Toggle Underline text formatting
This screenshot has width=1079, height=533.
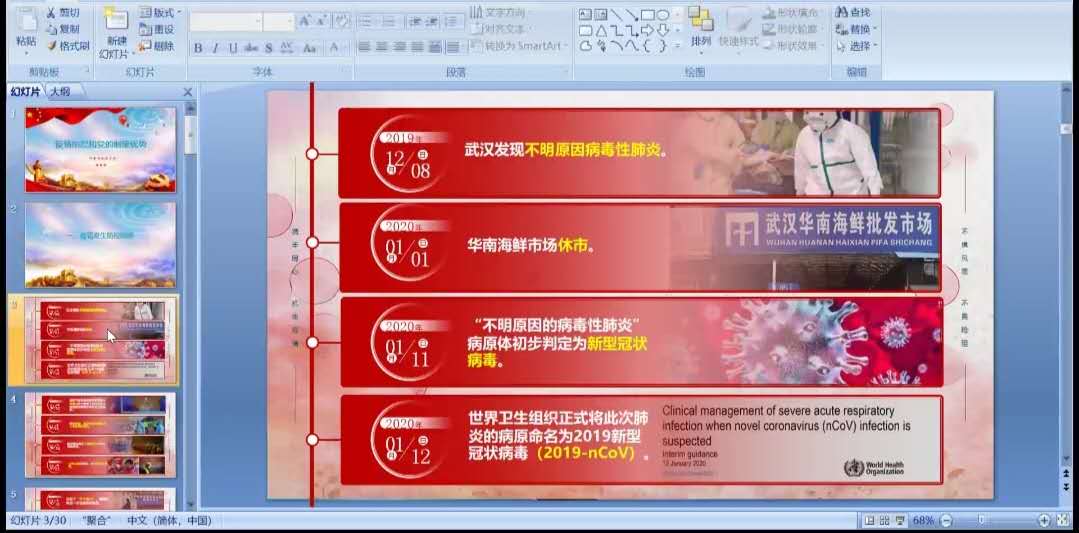[233, 48]
